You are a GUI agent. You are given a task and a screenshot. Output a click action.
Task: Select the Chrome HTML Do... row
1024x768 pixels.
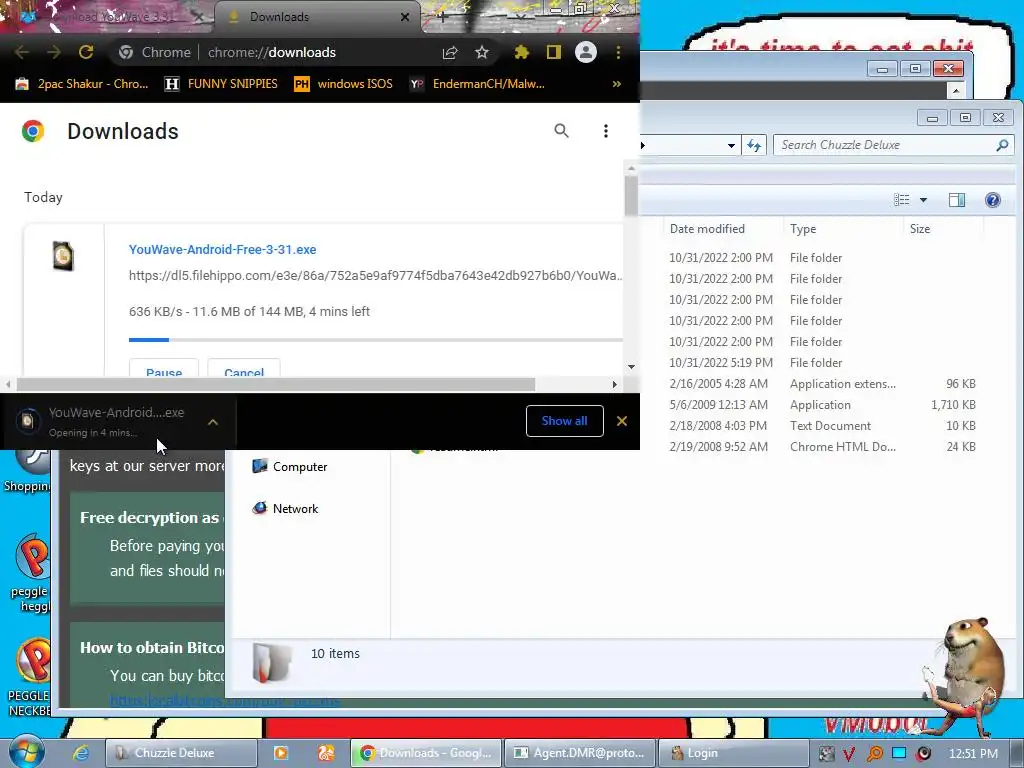pyautogui.click(x=823, y=447)
